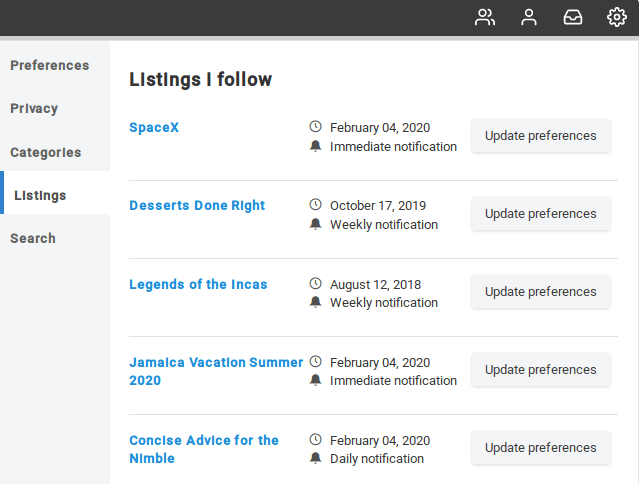Open the Desserts Done Right listing
Viewport: 639px width, 484px height.
point(197,205)
